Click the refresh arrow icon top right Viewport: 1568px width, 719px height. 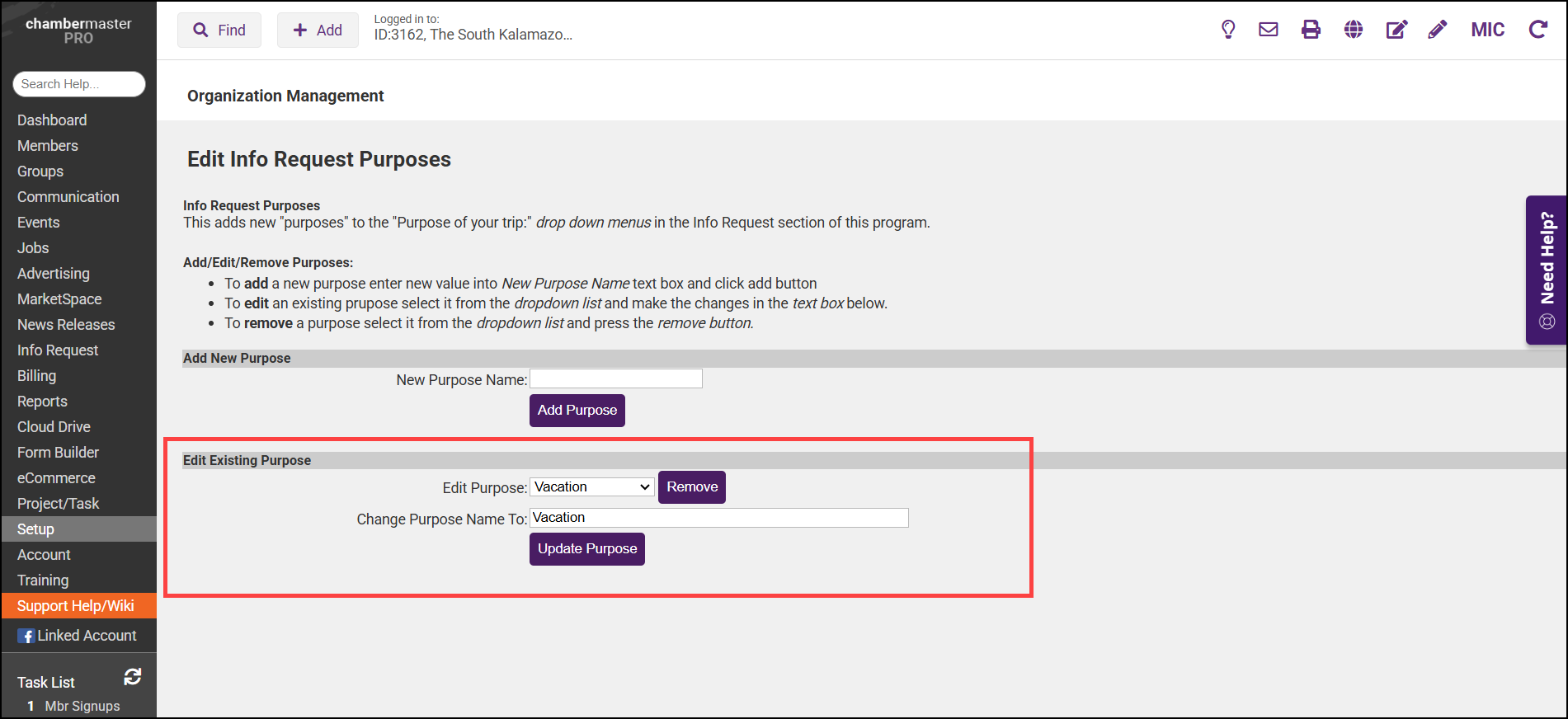click(1538, 30)
